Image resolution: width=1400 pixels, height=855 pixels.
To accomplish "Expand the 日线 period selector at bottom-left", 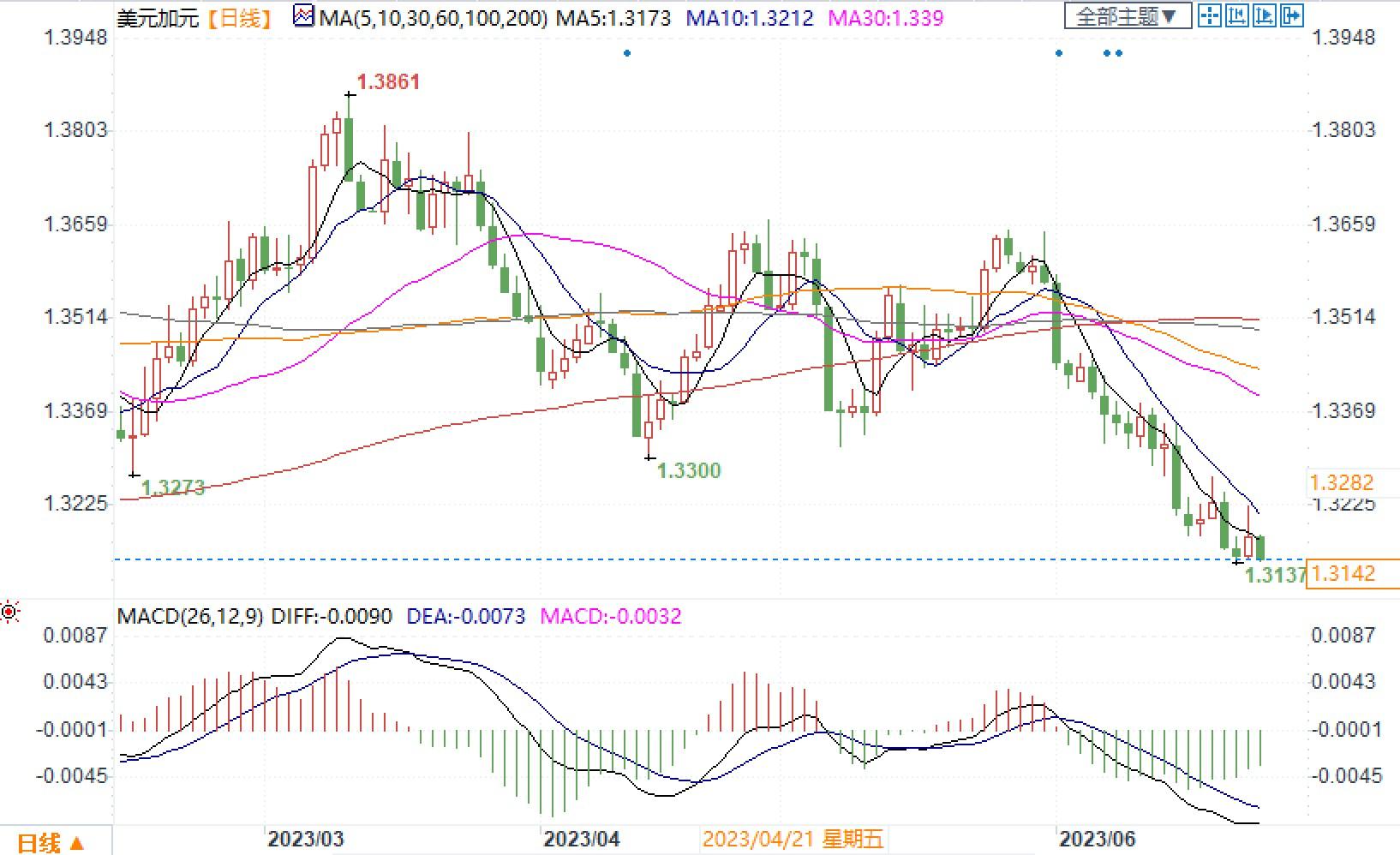I will click(51, 843).
